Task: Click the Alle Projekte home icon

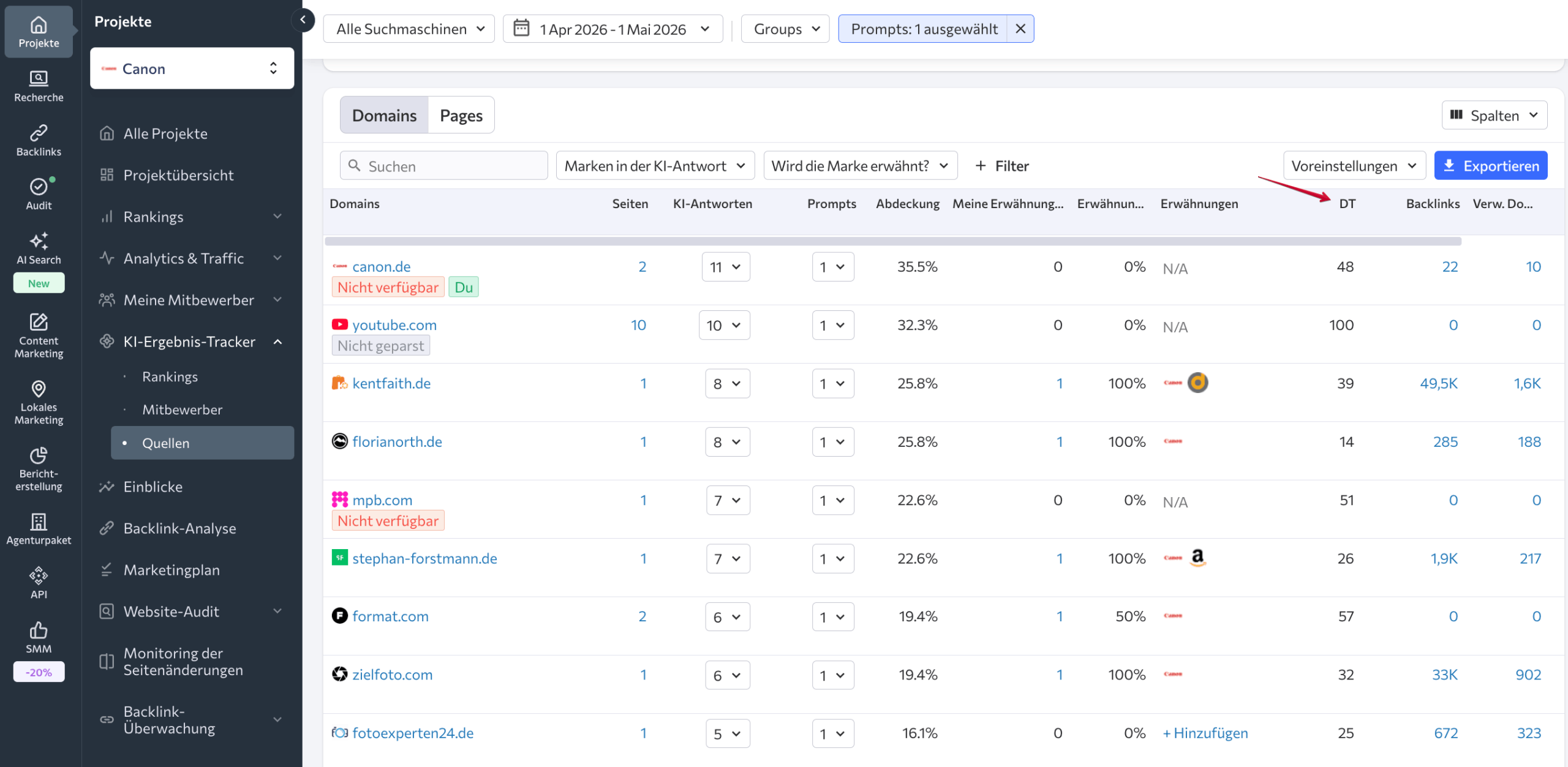Action: (x=107, y=133)
